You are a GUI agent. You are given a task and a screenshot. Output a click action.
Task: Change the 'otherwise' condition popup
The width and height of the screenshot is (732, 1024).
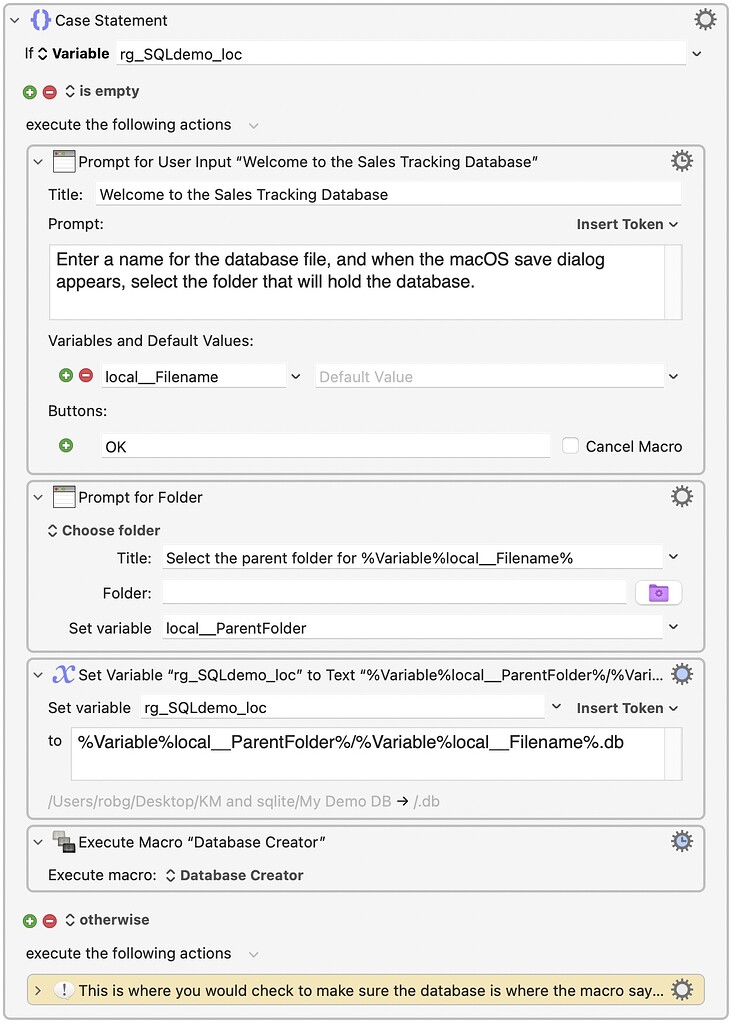(107, 920)
